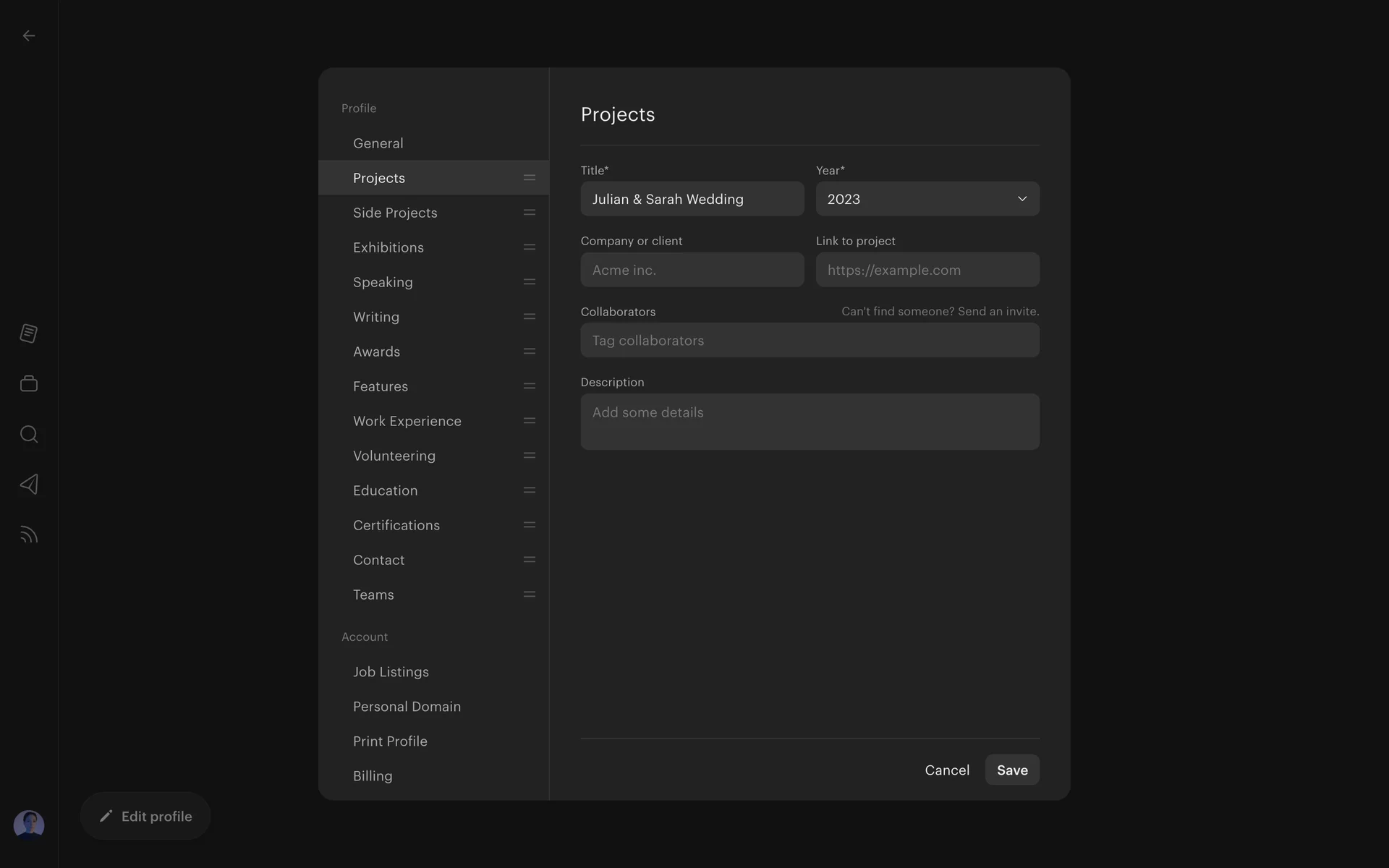The image size is (1389, 868).
Task: Select General in profile menu
Action: click(378, 143)
